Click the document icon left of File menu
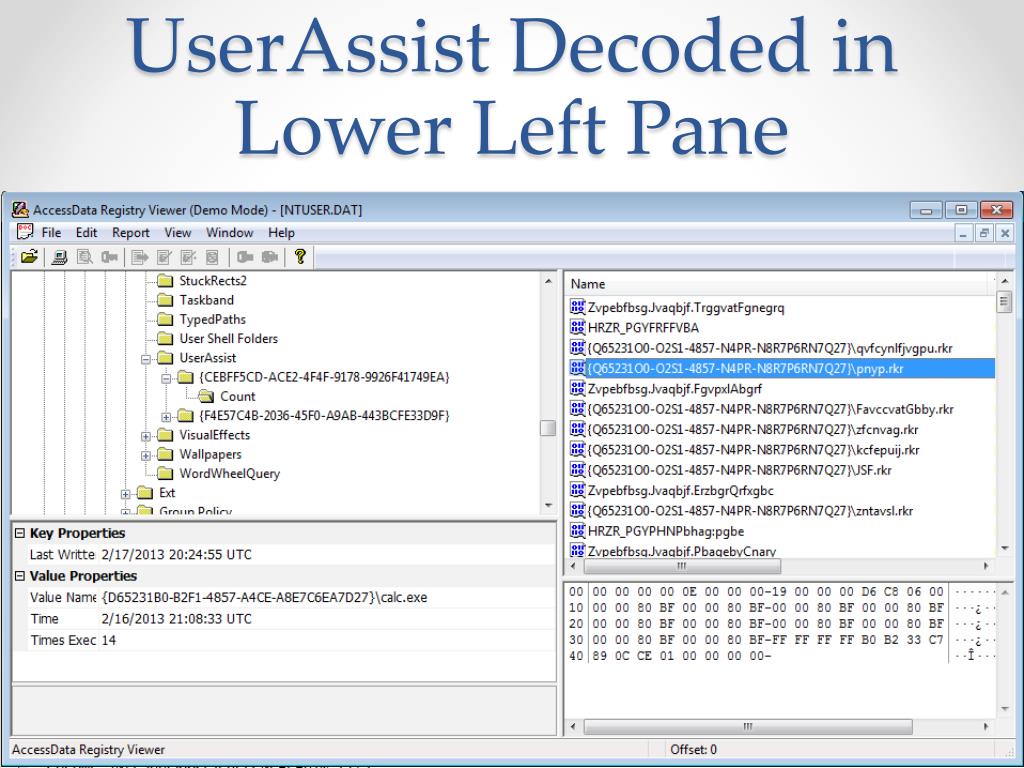The image size is (1024, 768). tap(25, 232)
